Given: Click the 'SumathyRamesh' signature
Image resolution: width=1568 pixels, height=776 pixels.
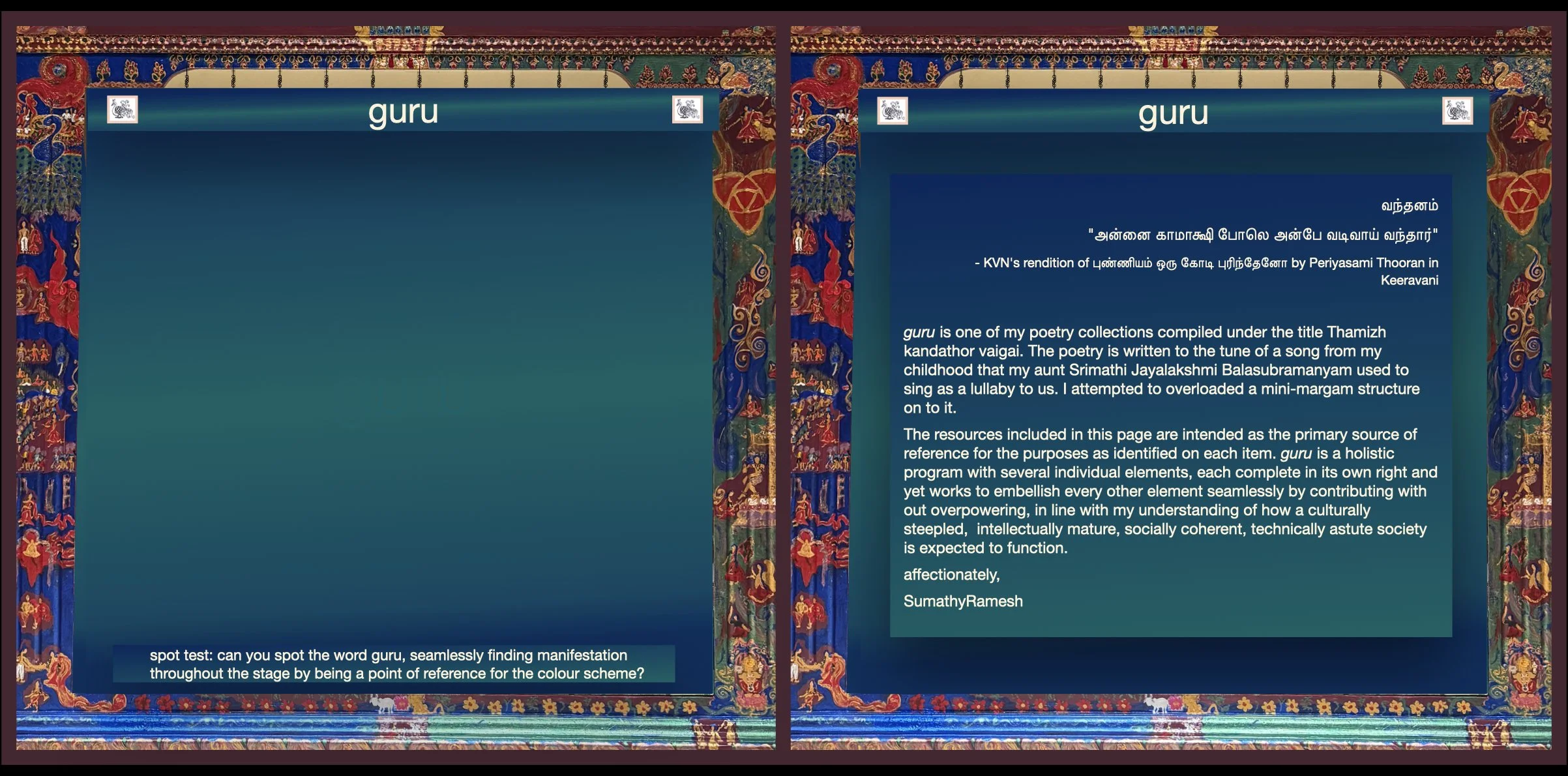Looking at the screenshot, I should (x=963, y=601).
